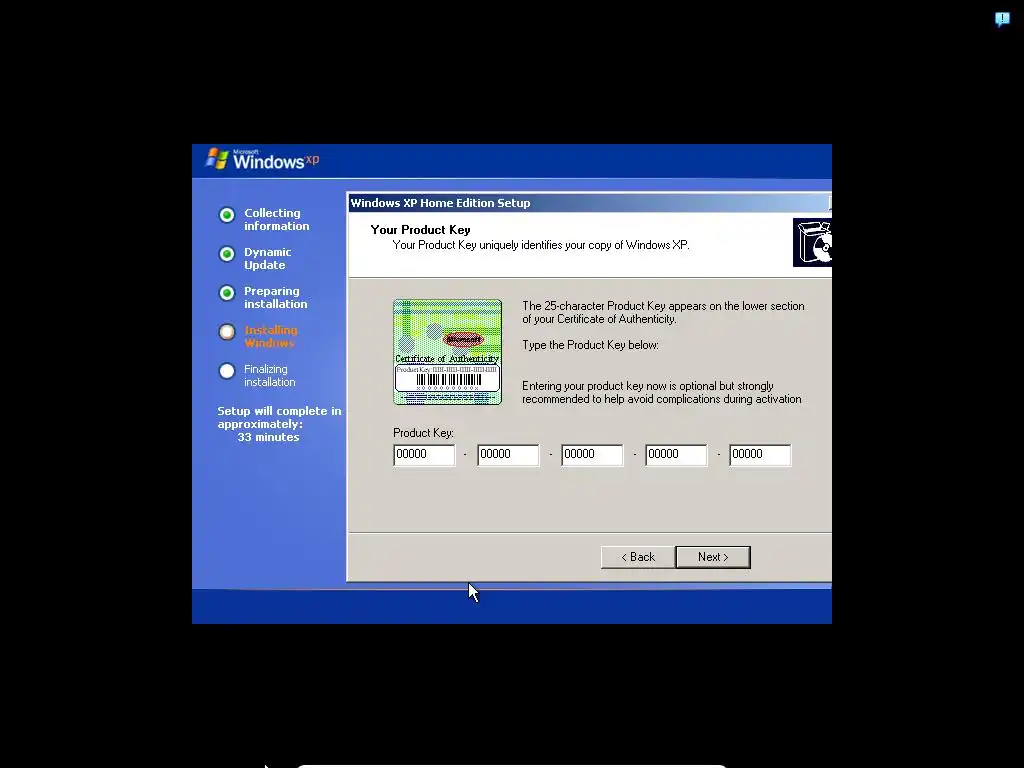Focus the first Product Key field
Image resolution: width=1024 pixels, height=768 pixels.
pyautogui.click(x=424, y=455)
